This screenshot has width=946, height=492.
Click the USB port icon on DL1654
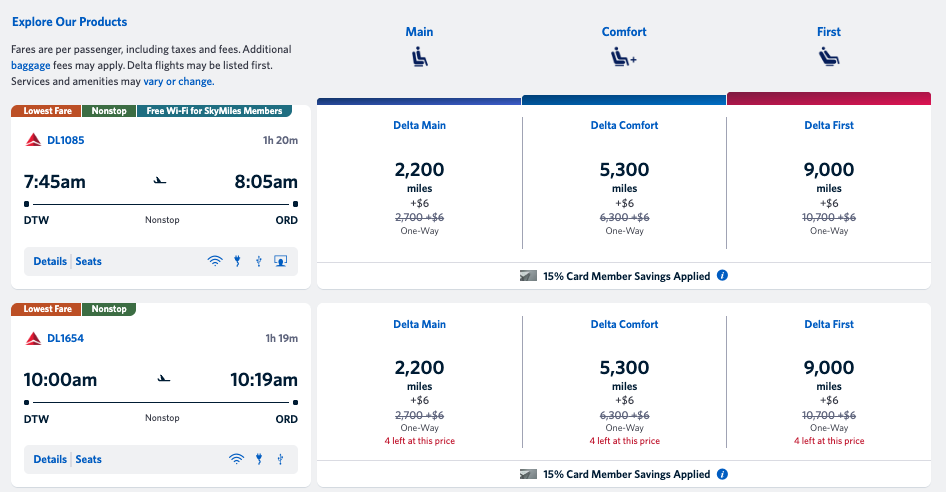(281, 459)
